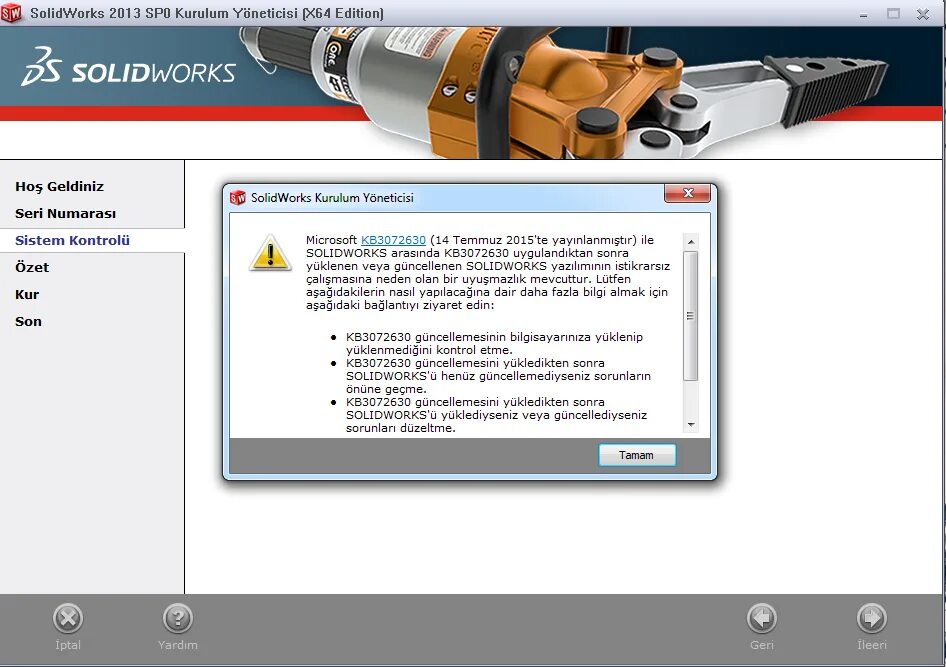Open the KB3072630 hyperlink
This screenshot has height=667, width=946.
[393, 240]
